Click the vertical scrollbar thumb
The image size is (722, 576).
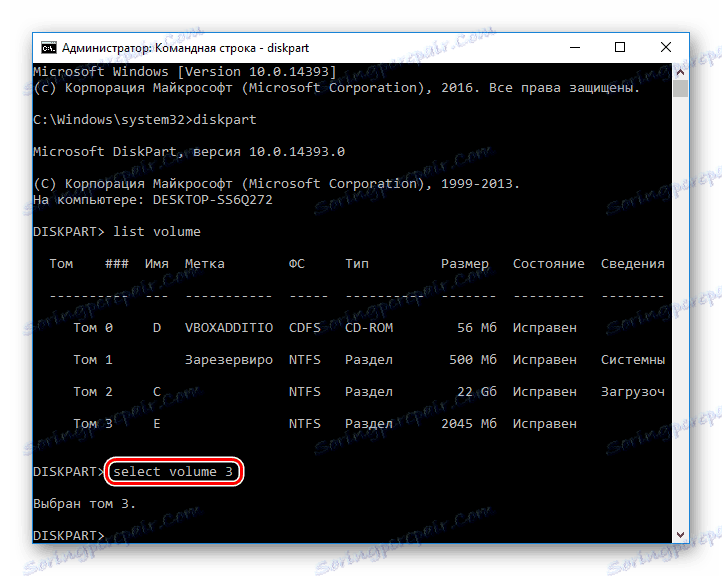(680, 88)
